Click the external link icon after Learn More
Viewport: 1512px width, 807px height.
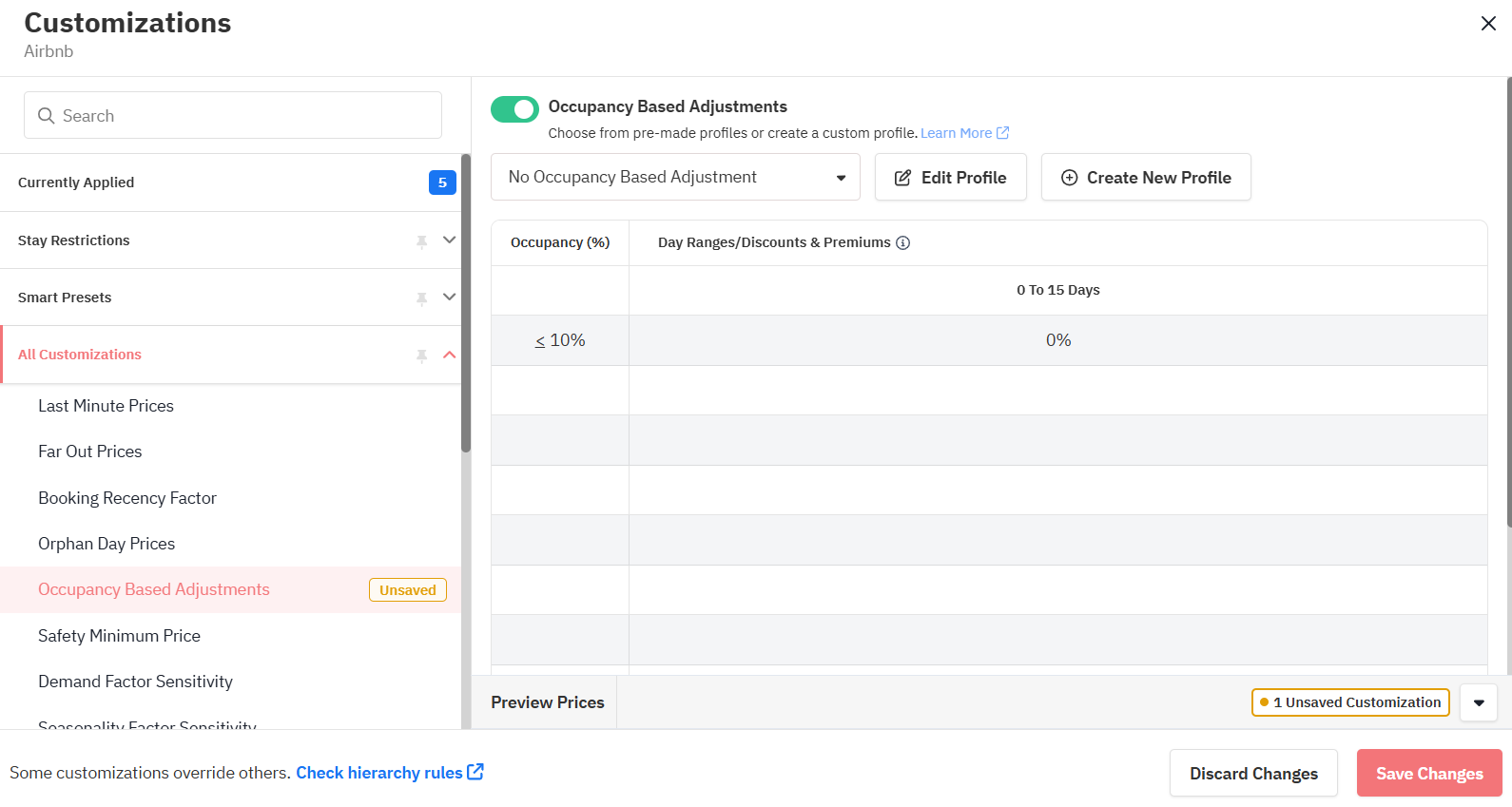coord(1002,133)
